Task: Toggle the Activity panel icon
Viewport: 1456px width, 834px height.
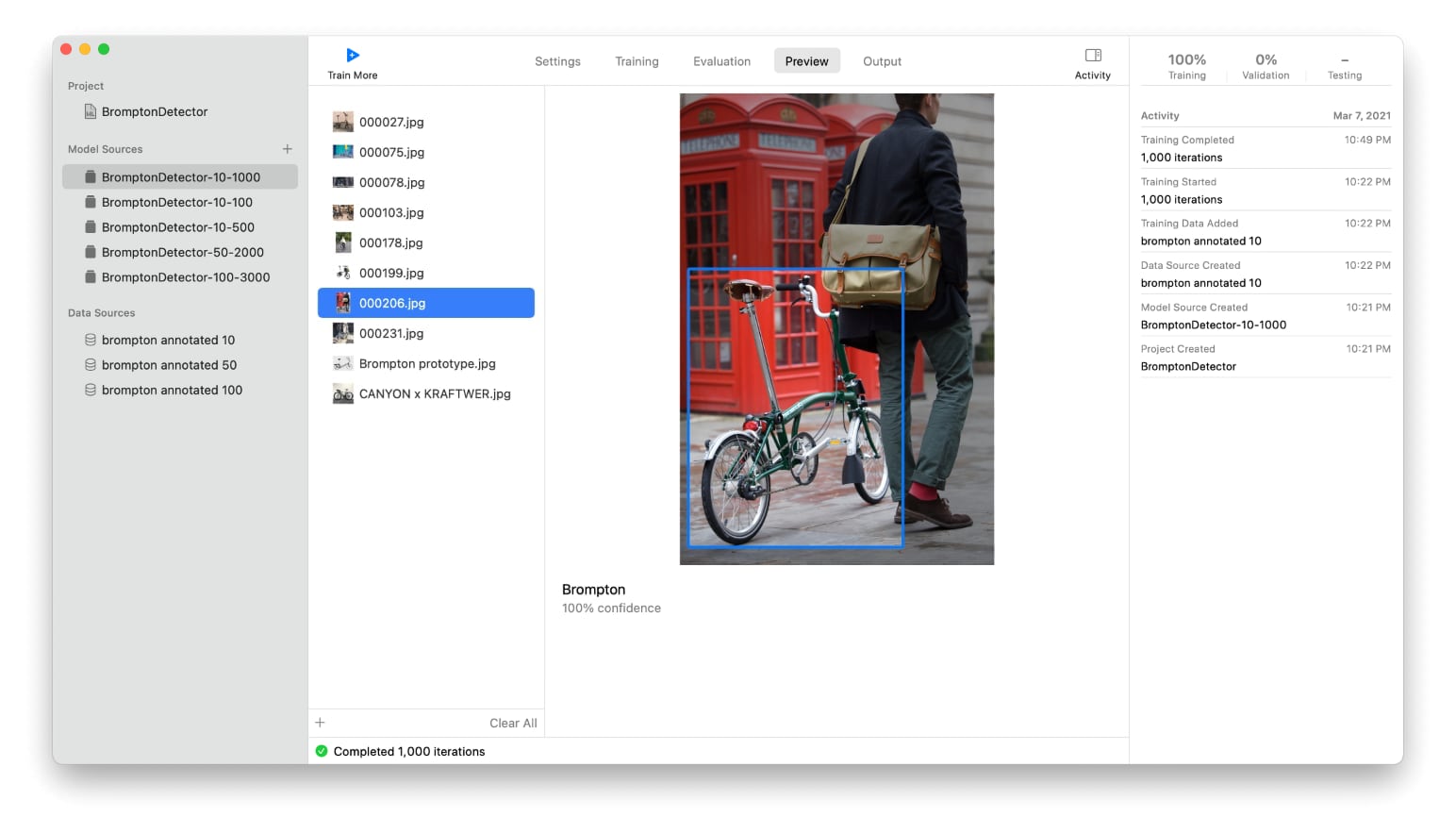Action: tap(1093, 56)
